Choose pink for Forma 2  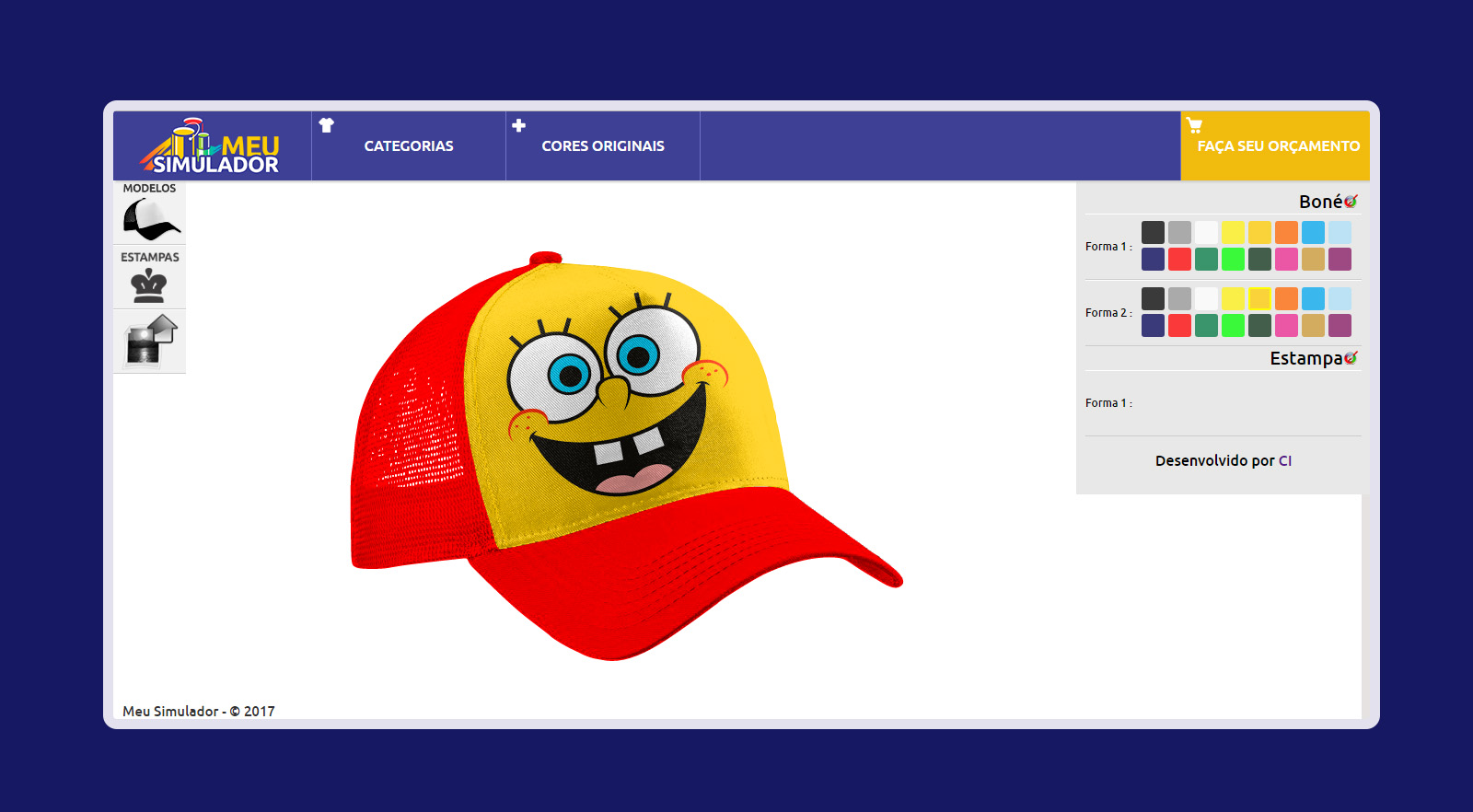tap(1286, 325)
